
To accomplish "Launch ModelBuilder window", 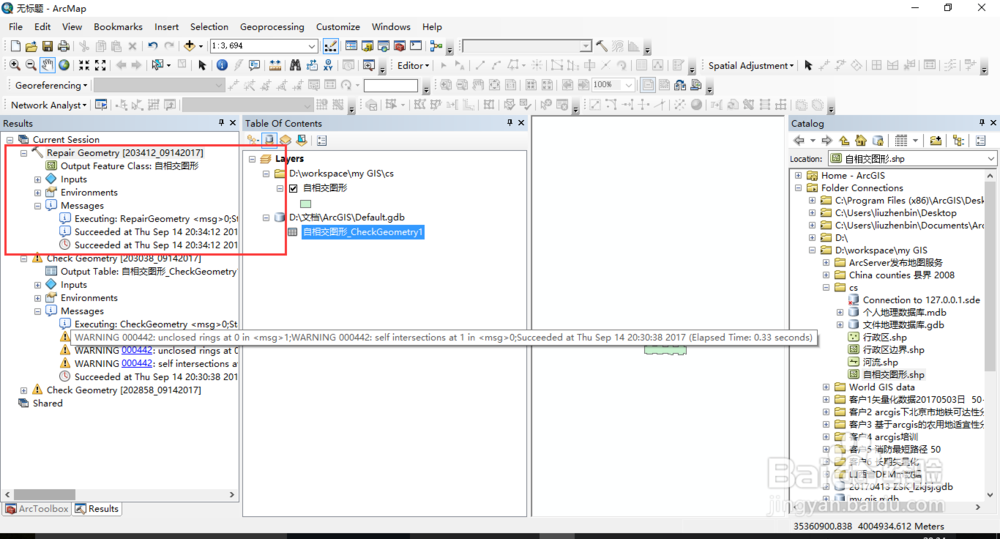I will click(436, 46).
